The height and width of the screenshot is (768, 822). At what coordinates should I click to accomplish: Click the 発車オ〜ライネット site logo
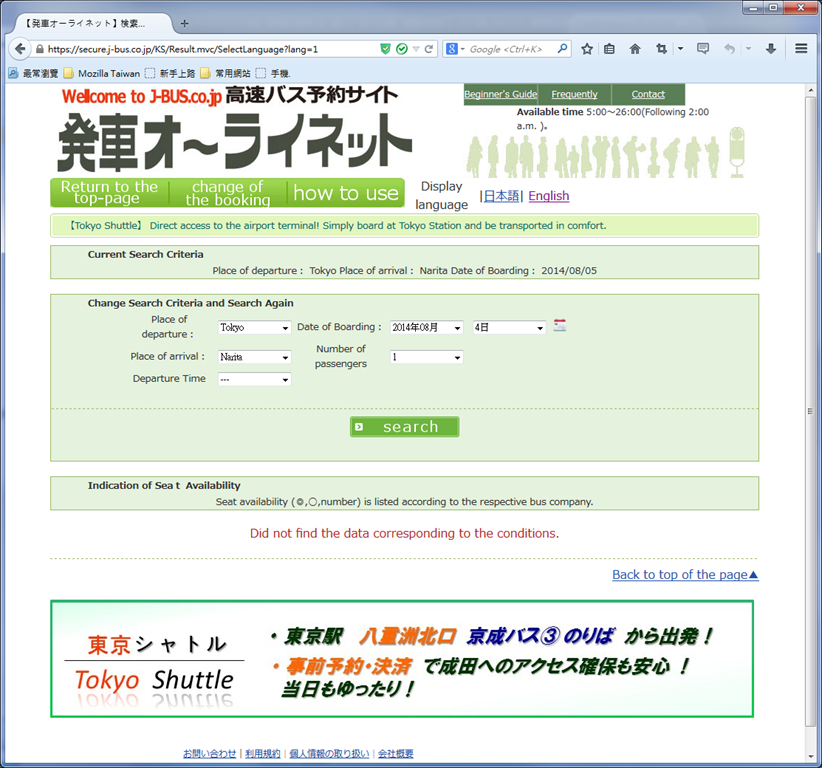pos(235,142)
